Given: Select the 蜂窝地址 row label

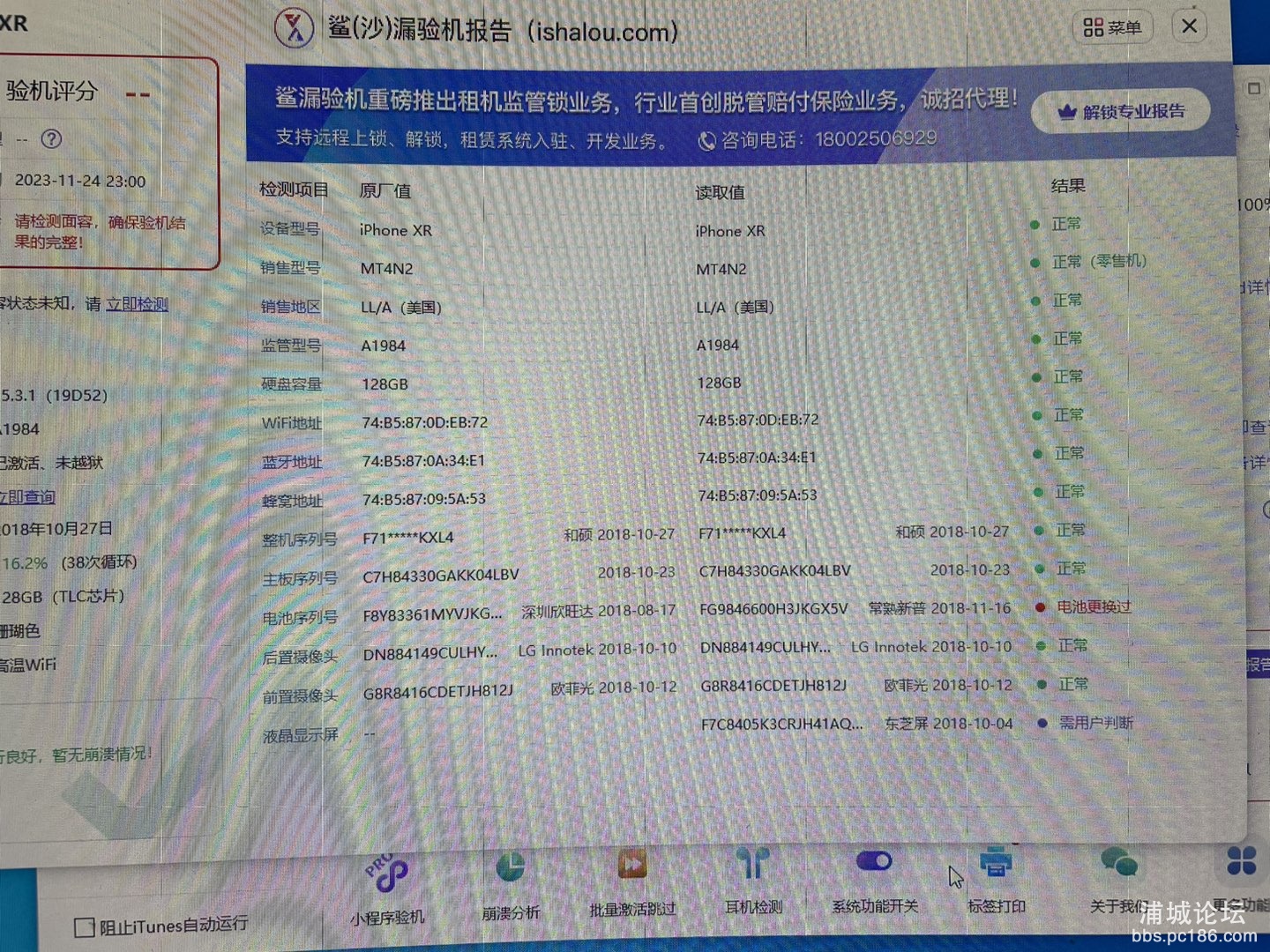Looking at the screenshot, I should [293, 501].
